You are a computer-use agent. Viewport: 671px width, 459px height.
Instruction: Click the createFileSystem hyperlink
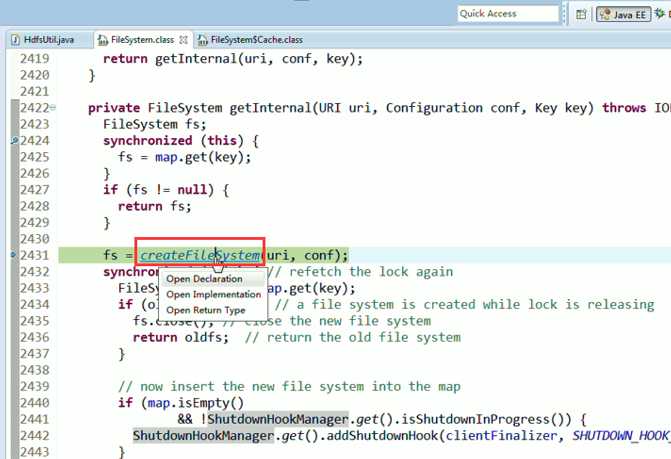pyautogui.click(x=200, y=255)
